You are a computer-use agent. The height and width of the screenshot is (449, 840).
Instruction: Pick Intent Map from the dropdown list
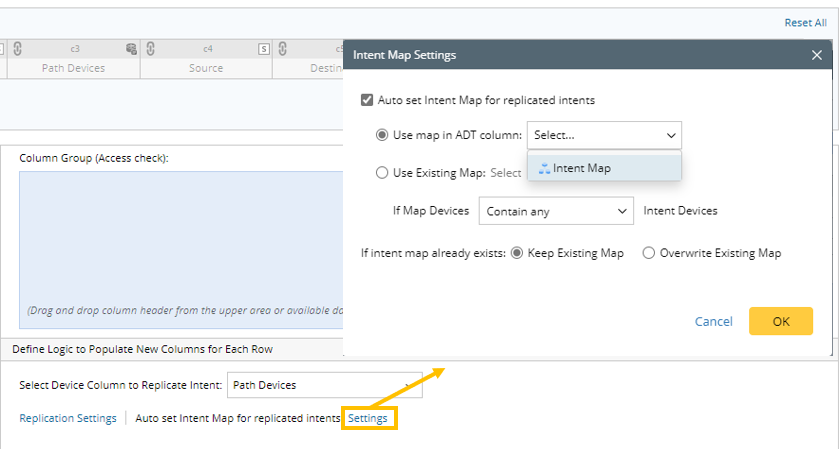point(581,168)
